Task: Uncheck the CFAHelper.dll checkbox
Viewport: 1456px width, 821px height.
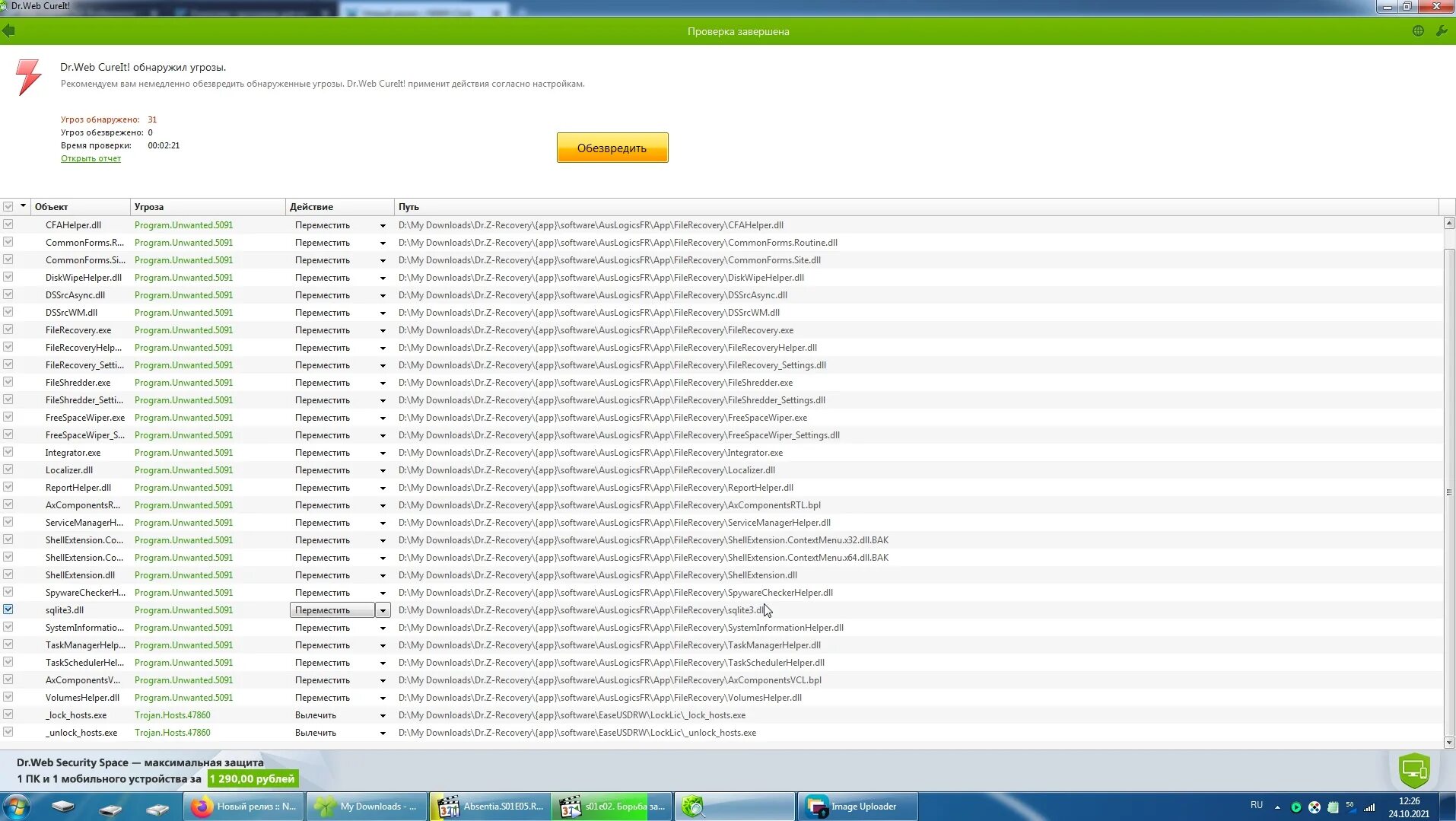Action: coord(8,224)
